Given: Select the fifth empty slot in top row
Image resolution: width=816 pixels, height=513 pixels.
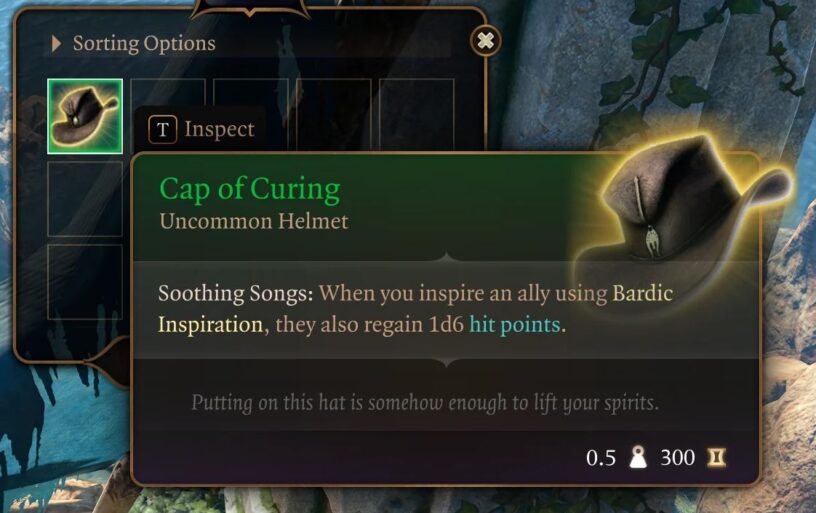Looking at the screenshot, I should (x=417, y=115).
